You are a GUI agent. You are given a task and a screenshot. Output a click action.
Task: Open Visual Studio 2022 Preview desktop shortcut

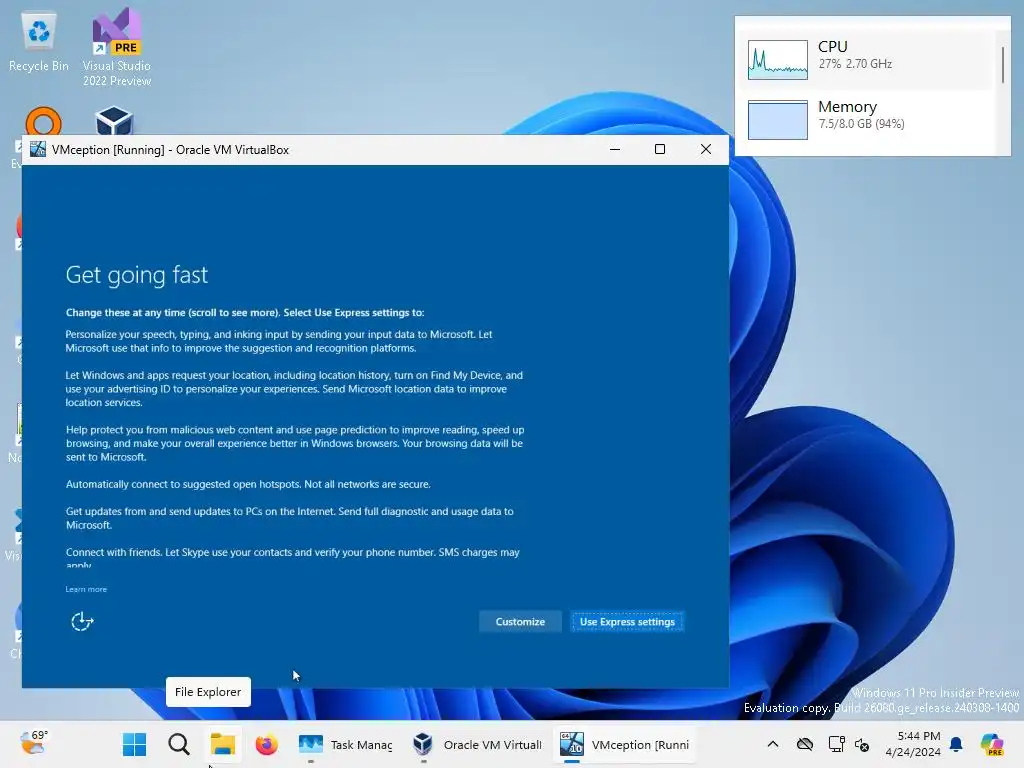(x=117, y=47)
